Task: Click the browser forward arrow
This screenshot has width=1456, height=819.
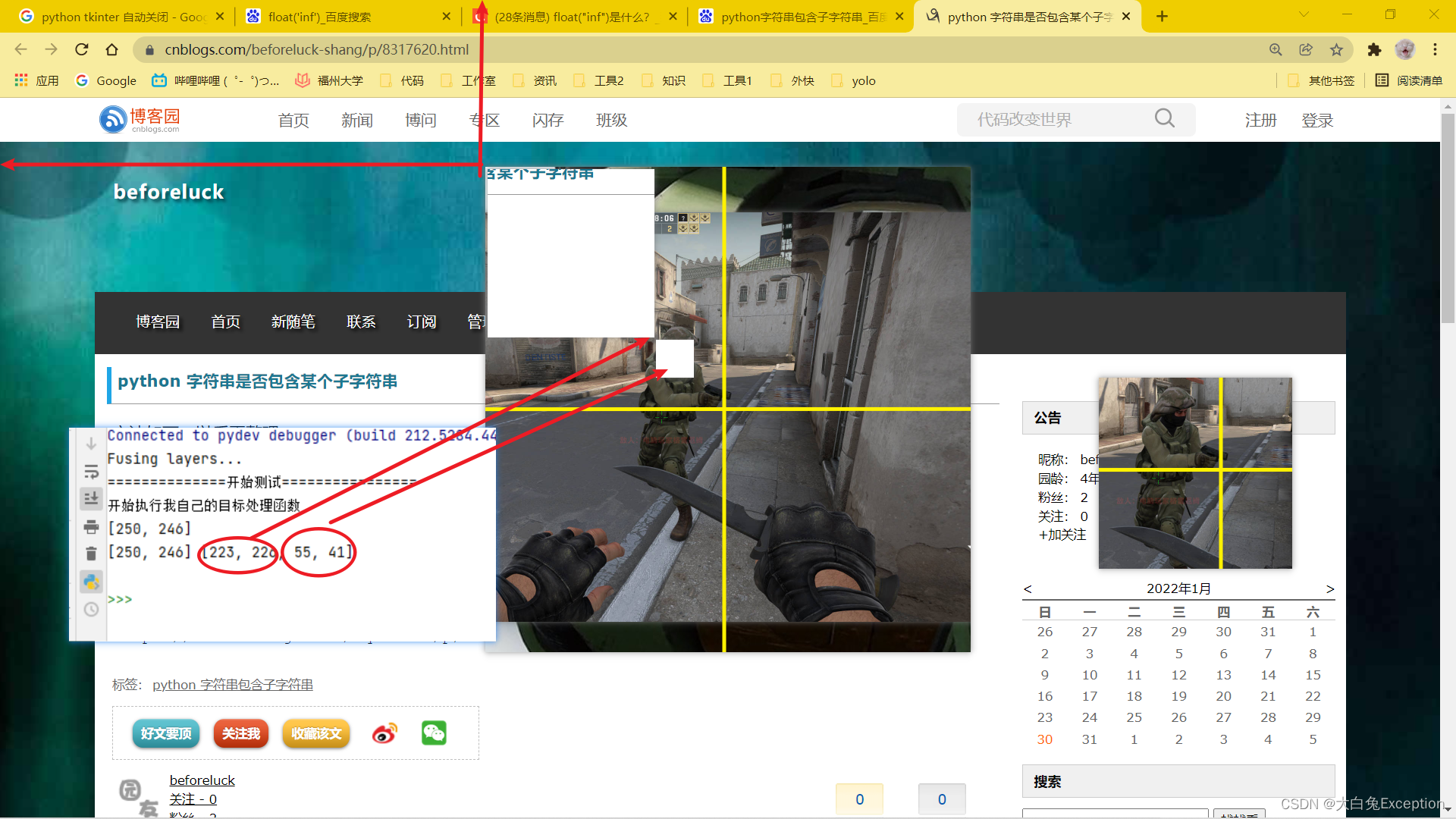Action: tap(51, 49)
